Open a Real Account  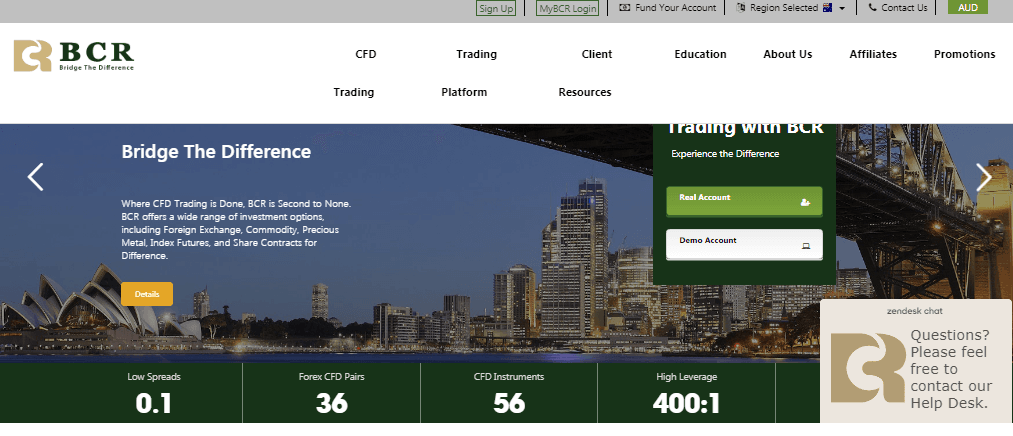click(744, 201)
